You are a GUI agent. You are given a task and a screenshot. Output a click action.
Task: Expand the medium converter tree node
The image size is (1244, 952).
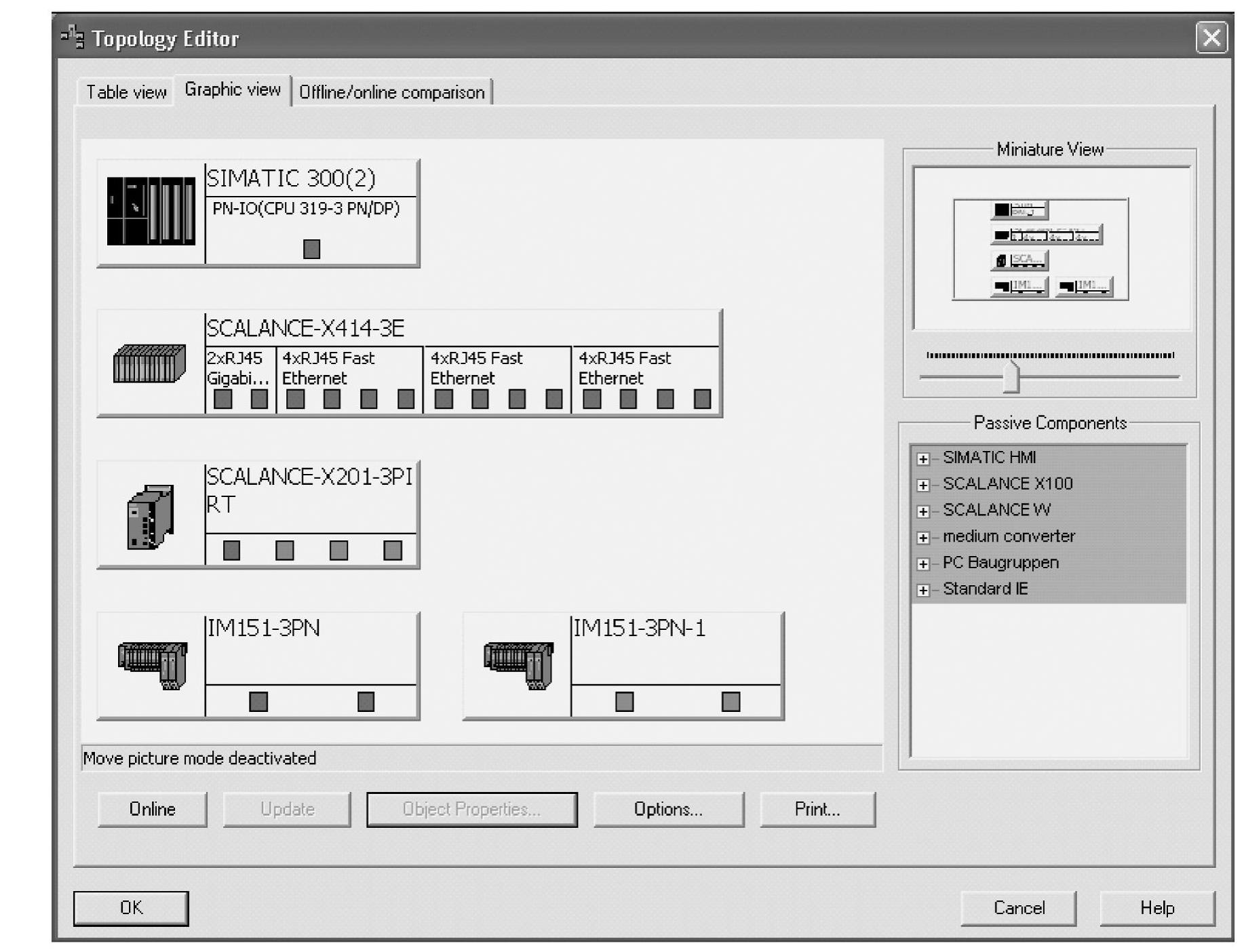tap(922, 538)
